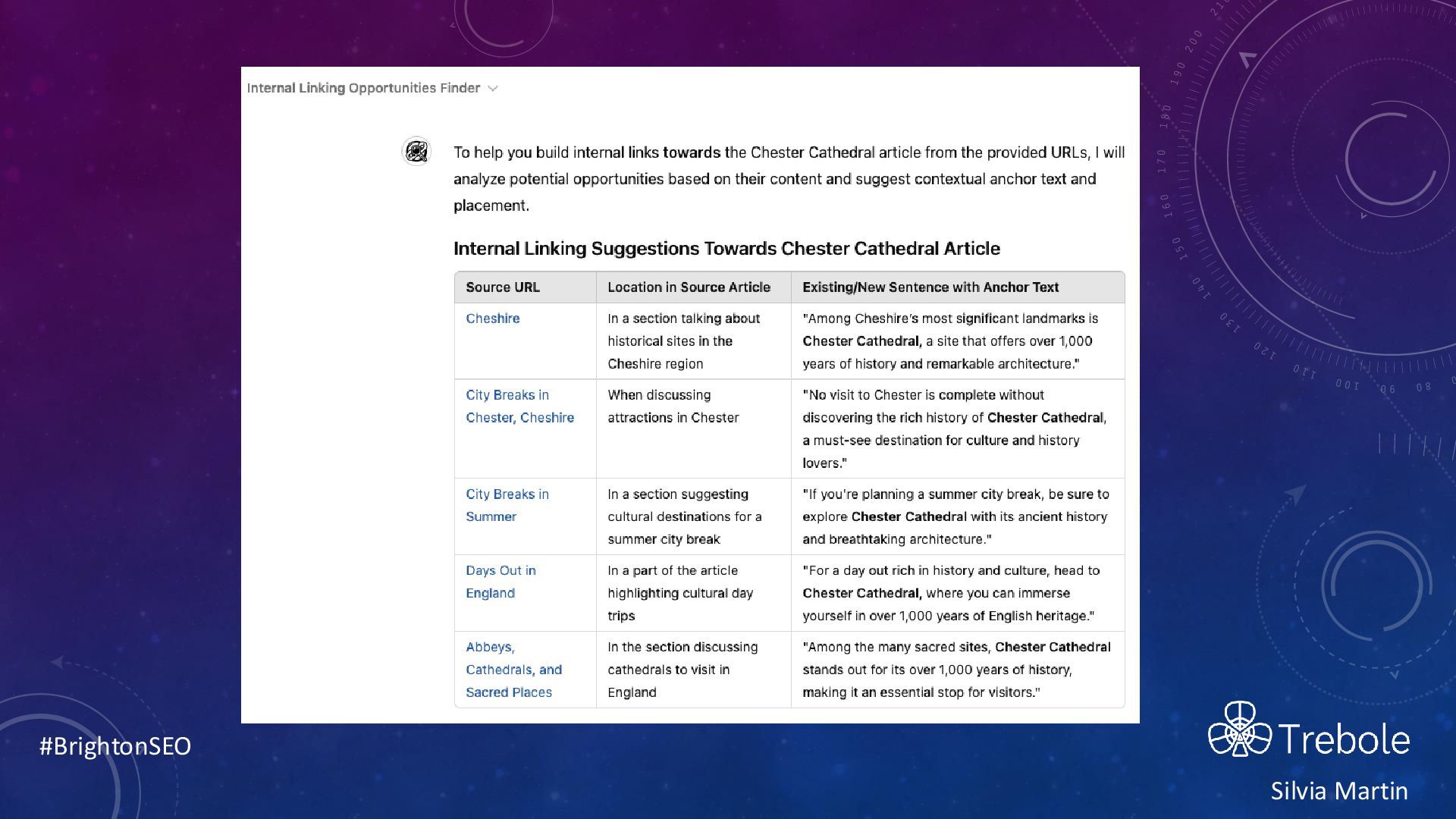
Task: Click the GPT avatar icon beside the response
Action: pyautogui.click(x=416, y=152)
